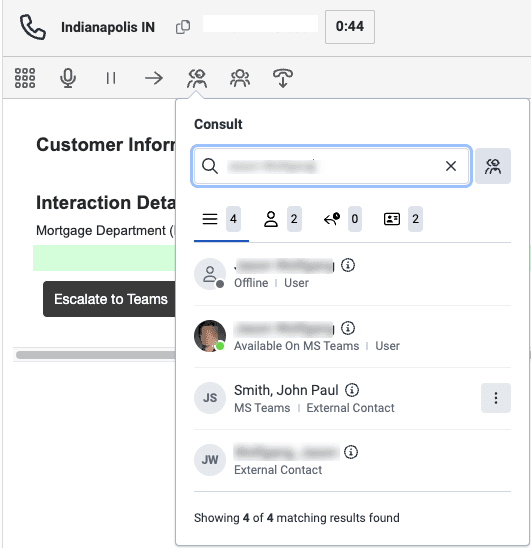The height and width of the screenshot is (548, 531).
Task: Select the Available On MS Teams user
Action: point(352,336)
